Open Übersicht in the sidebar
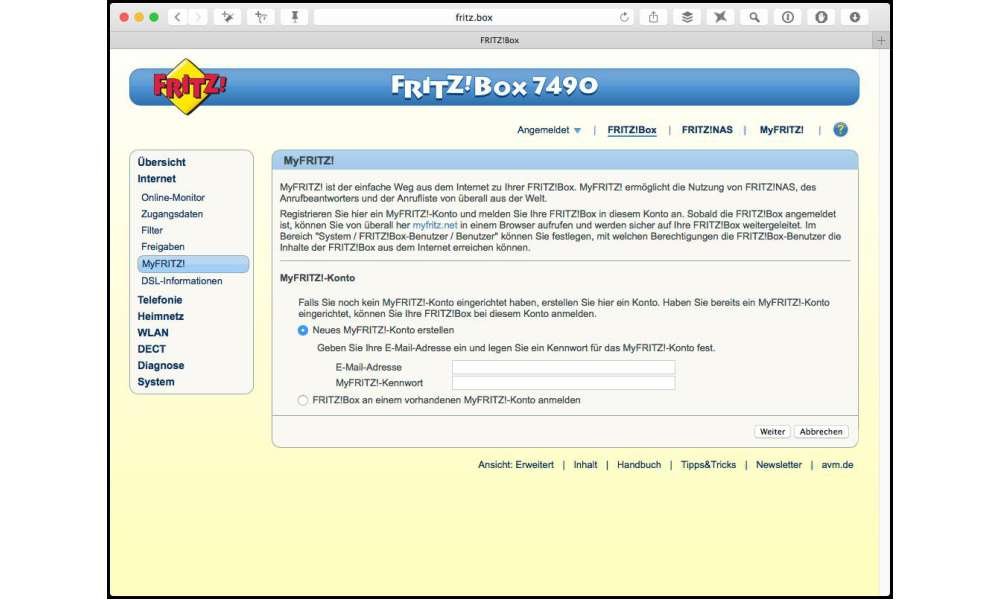Viewport: 1000px width, 600px height. click(161, 162)
